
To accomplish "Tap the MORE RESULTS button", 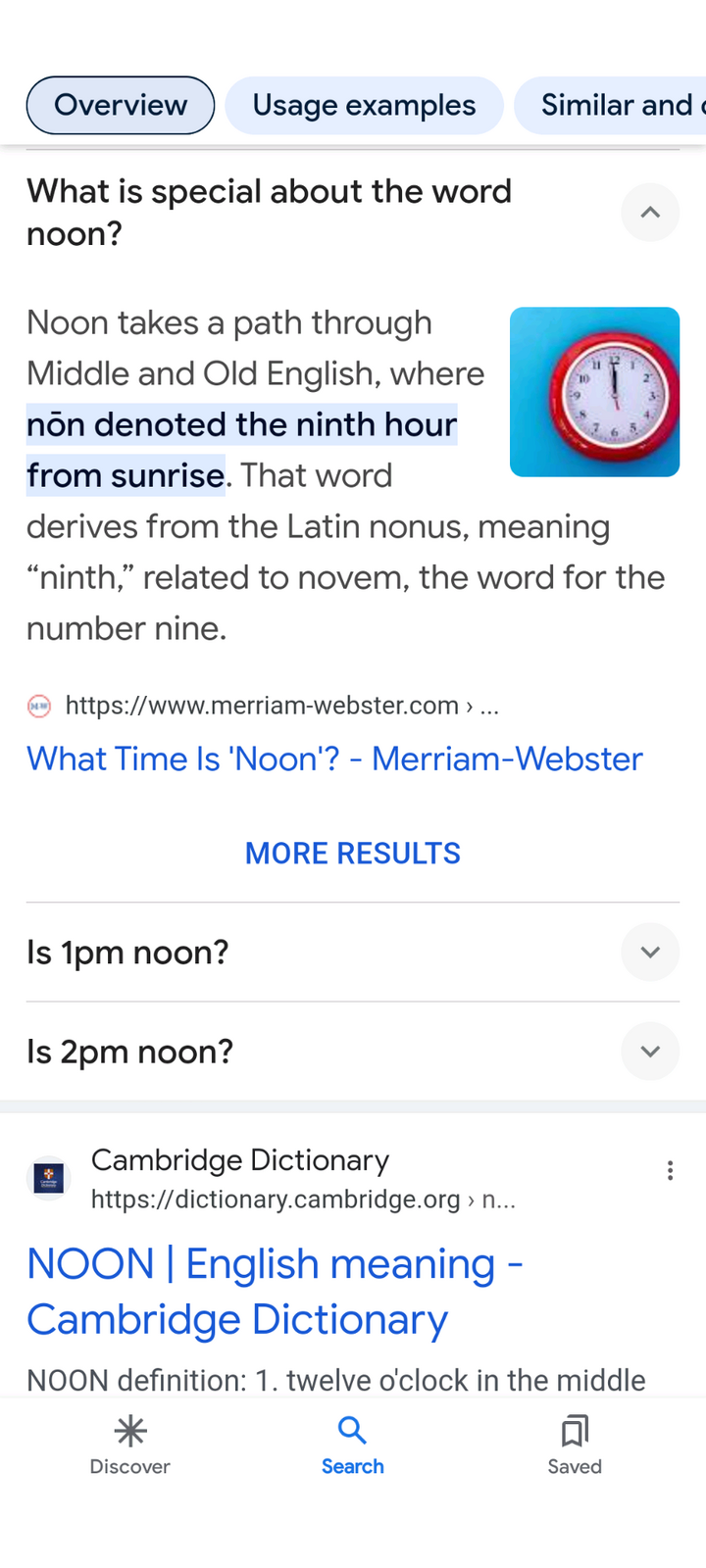I will click(x=352, y=853).
